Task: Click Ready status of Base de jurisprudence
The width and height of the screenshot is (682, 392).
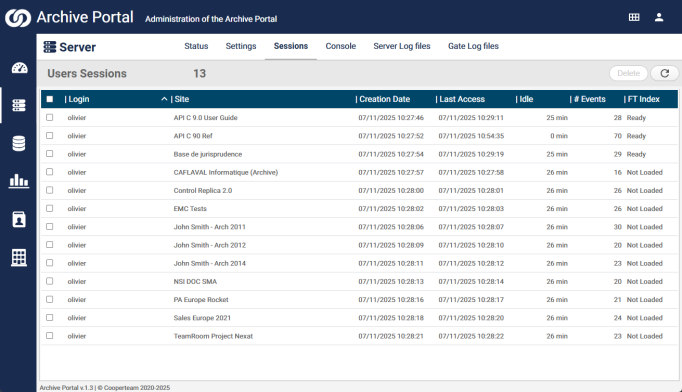Action: [636, 154]
